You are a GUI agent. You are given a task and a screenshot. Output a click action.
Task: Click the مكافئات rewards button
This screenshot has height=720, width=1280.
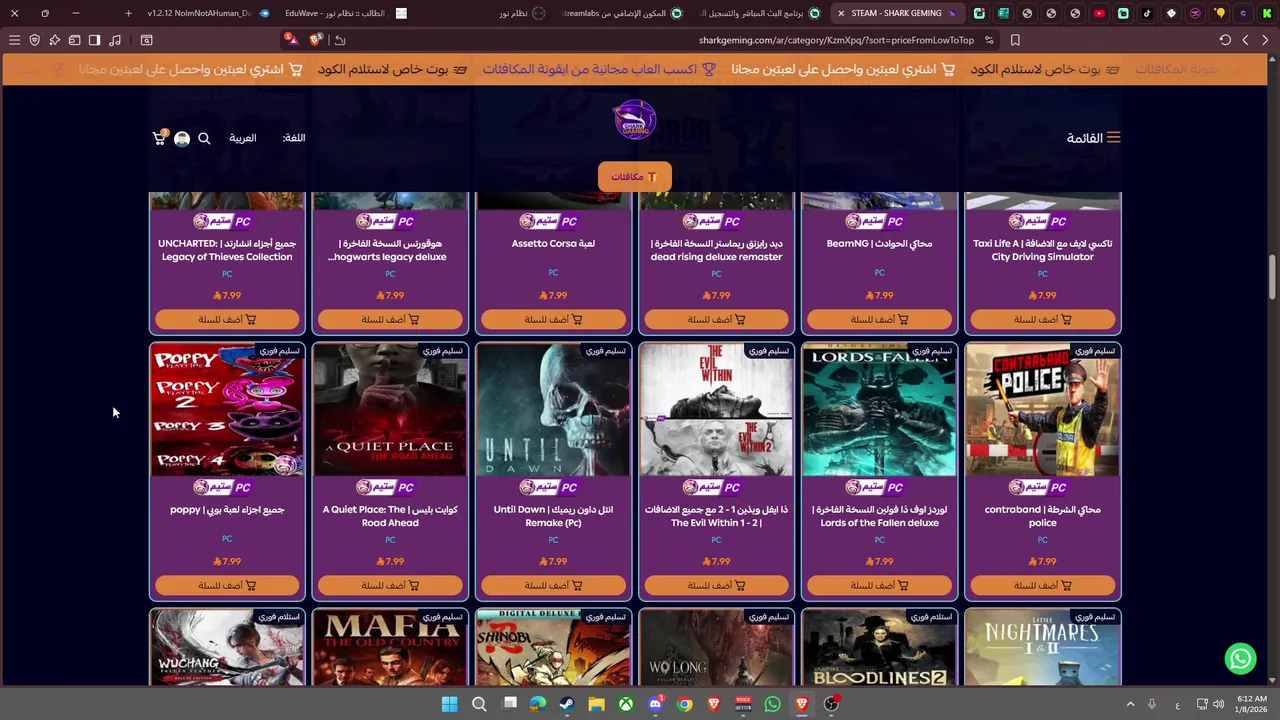[634, 177]
